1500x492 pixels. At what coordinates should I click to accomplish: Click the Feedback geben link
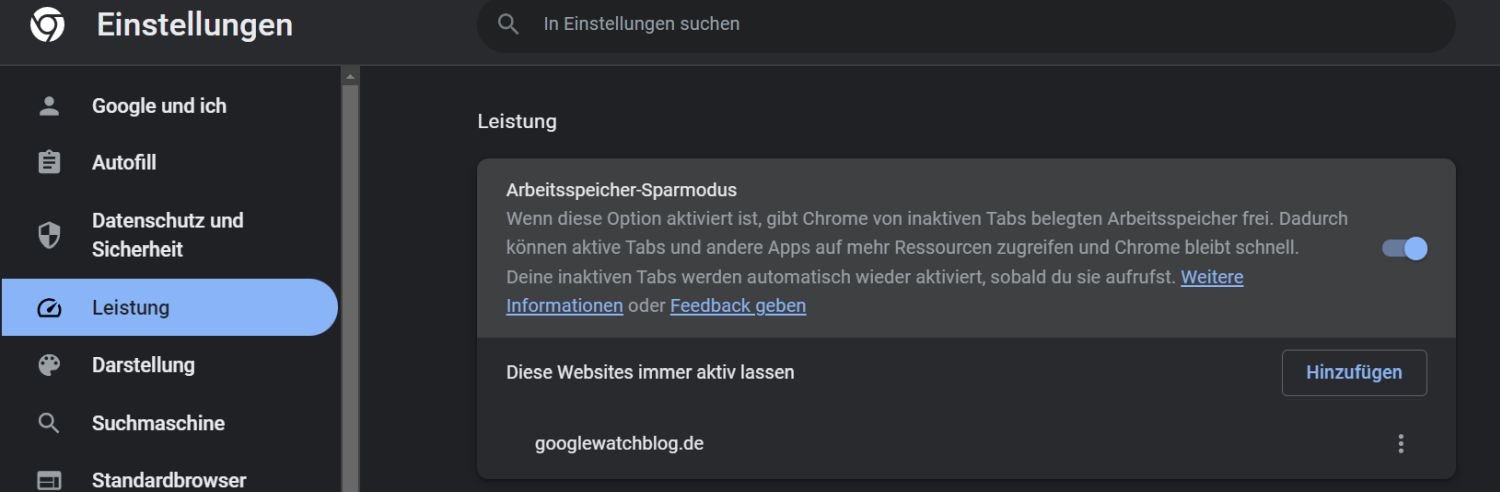tap(737, 306)
